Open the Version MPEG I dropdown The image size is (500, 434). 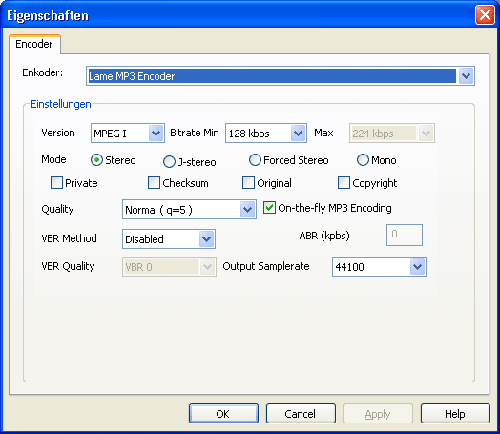(128, 133)
